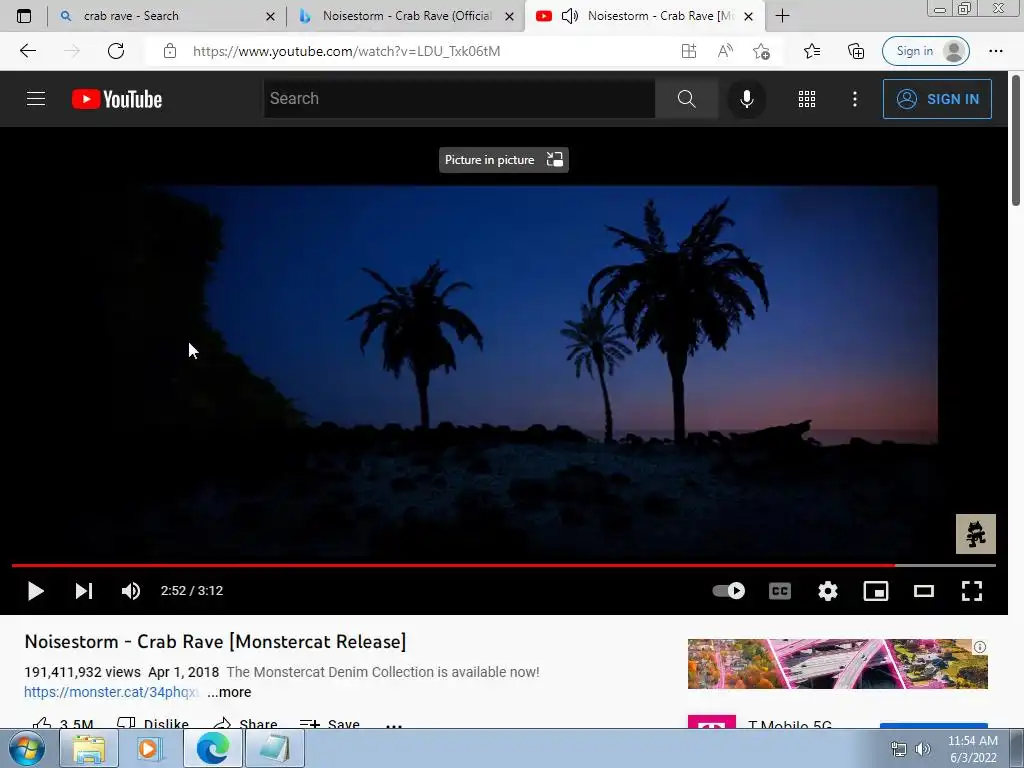Screen dimensions: 1024x768
Task: Focus the YouTube Search input field
Action: tap(459, 99)
